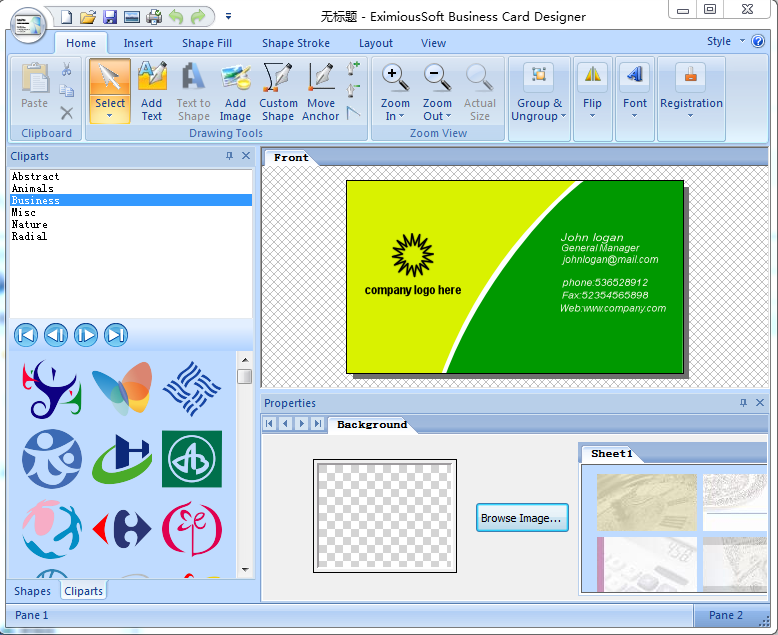Click the clipart gallery vertical scrollbar thumb
The height and width of the screenshot is (635, 778).
tap(245, 376)
